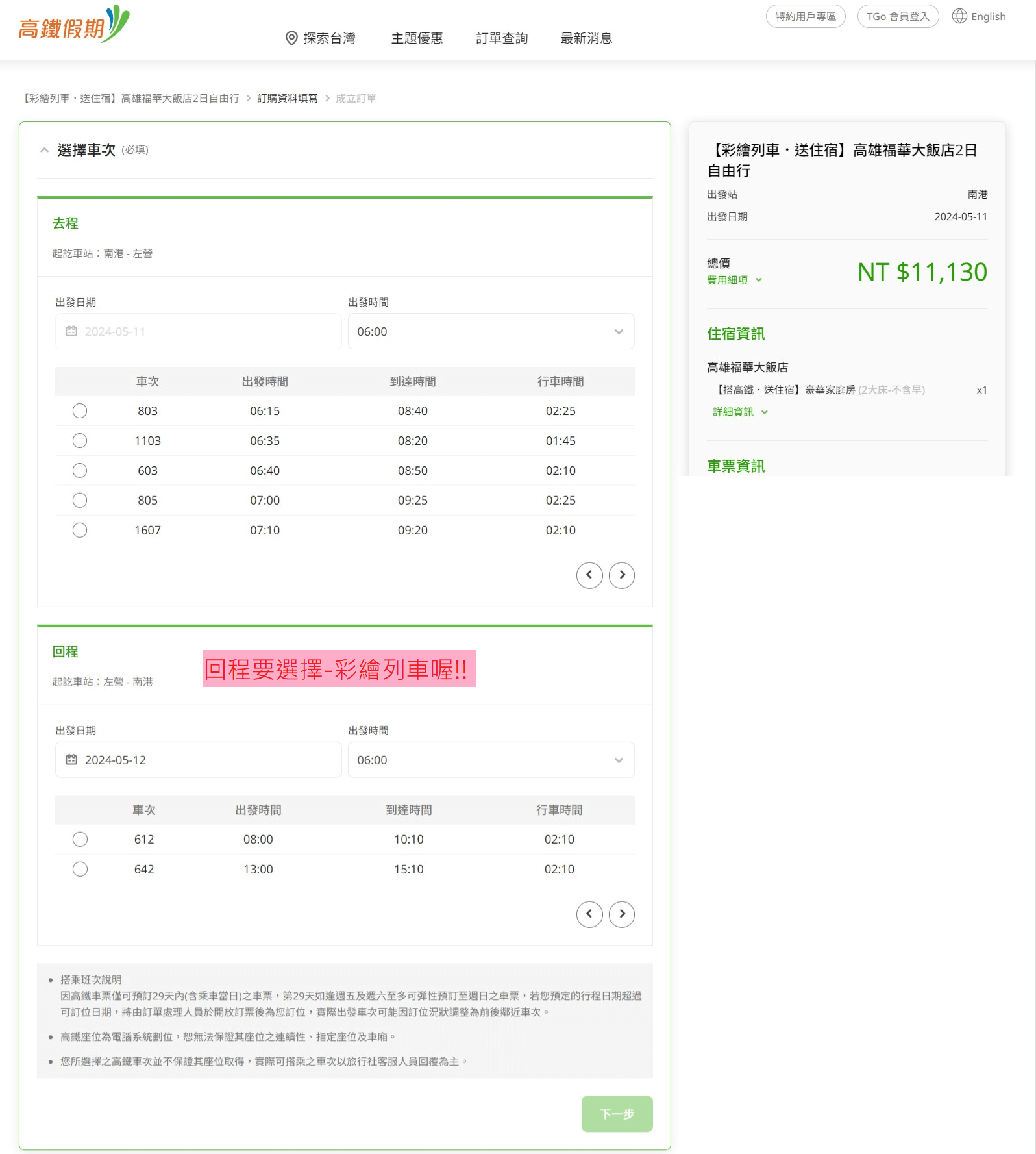Viewport: 1036px width, 1154px height.
Task: Select outbound train 805 radio button
Action: 80,500
